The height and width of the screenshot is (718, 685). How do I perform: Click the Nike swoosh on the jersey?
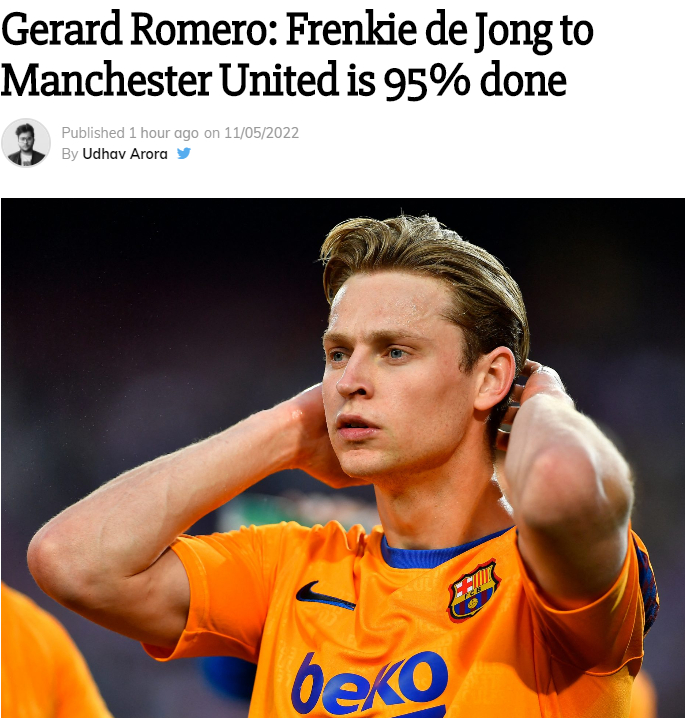pyautogui.click(x=325, y=595)
